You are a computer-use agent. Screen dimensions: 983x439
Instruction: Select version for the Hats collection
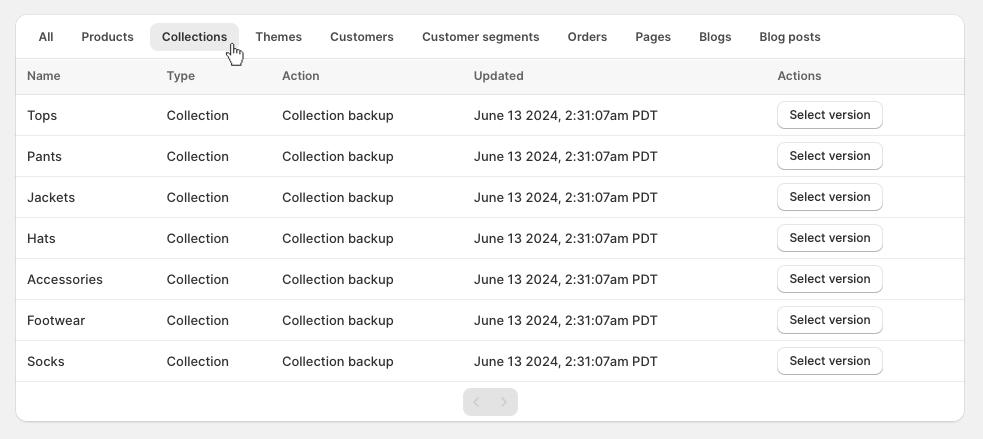(829, 238)
